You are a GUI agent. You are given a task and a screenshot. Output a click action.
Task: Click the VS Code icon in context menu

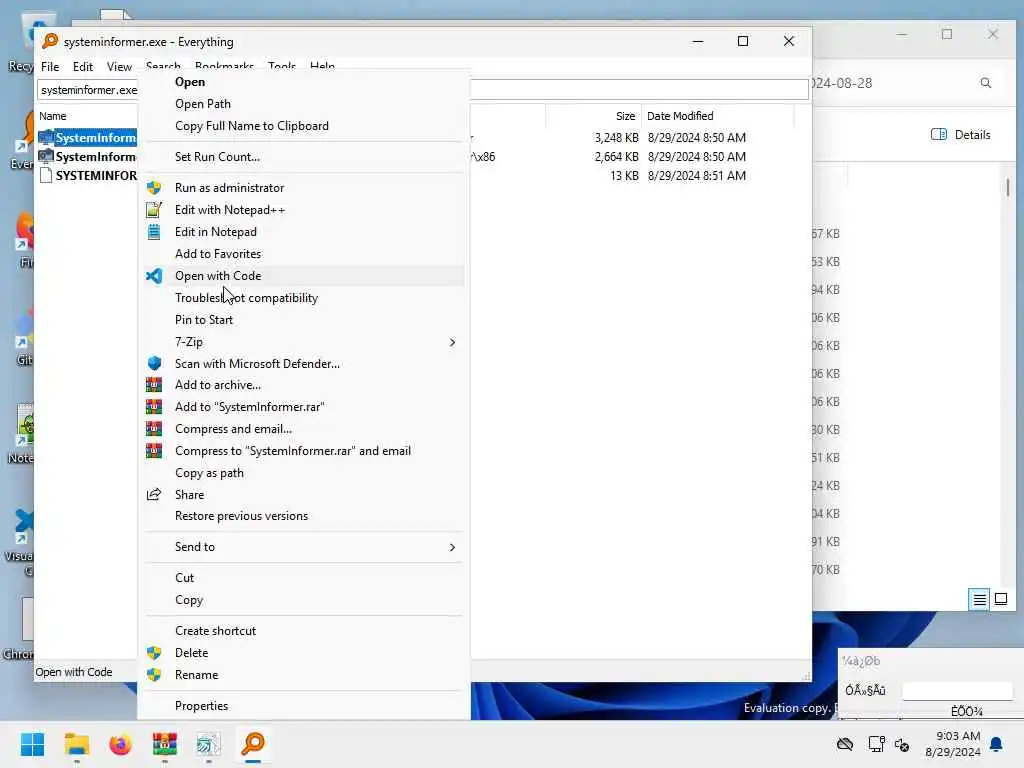point(154,276)
